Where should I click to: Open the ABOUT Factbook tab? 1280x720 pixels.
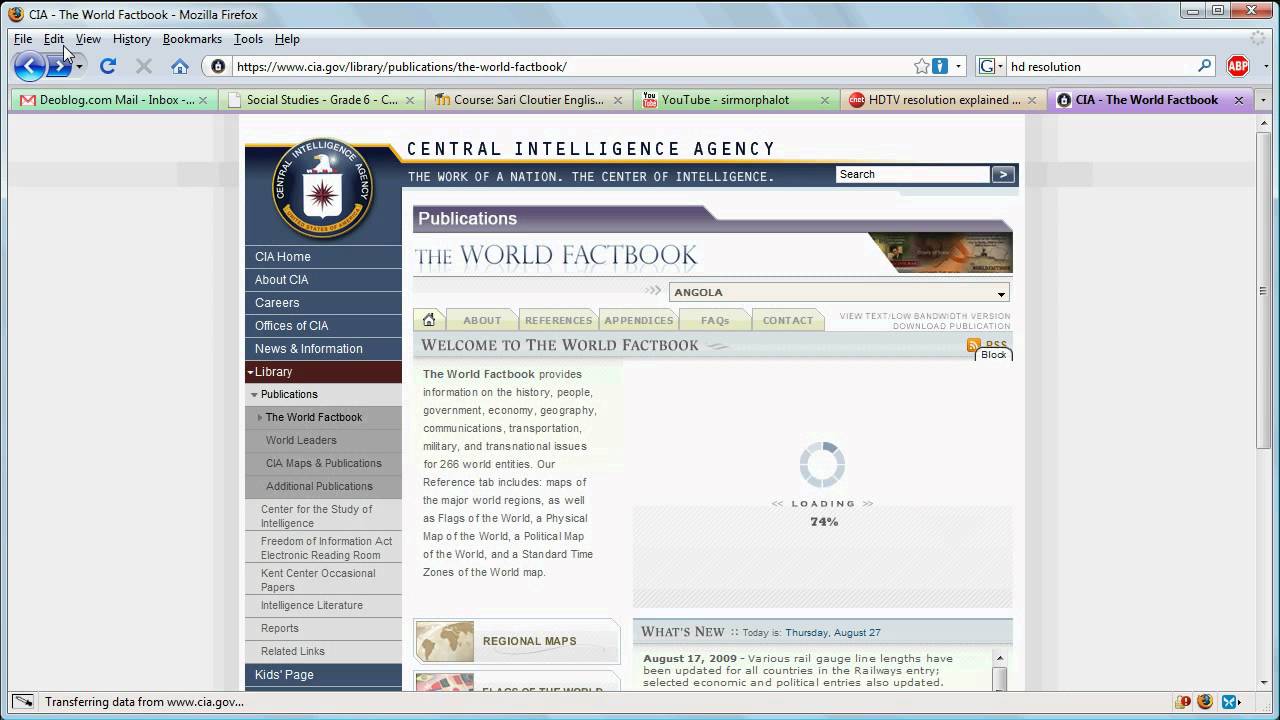[x=482, y=320]
